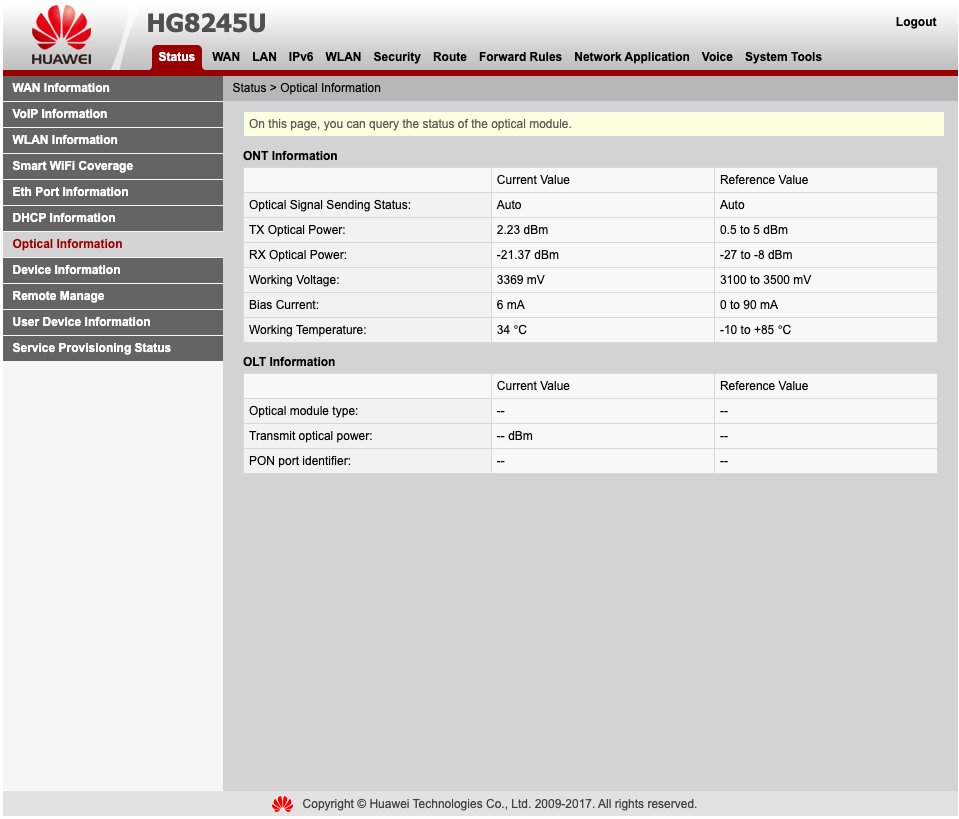Open Eth Port Information
Screen dimensions: 959x819
click(113, 192)
